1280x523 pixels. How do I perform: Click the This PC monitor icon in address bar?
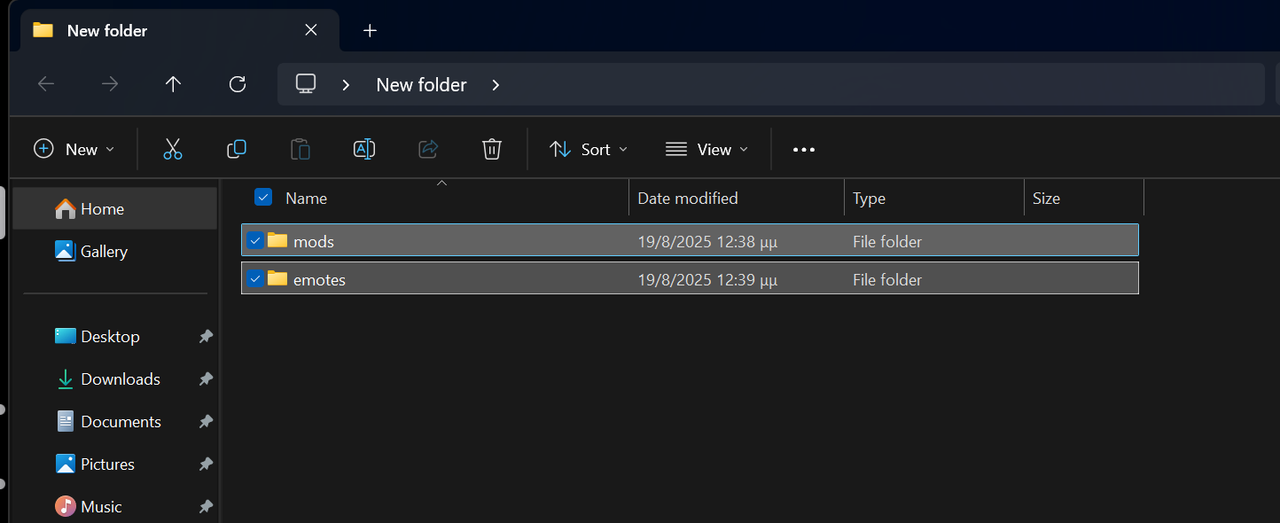click(x=306, y=84)
